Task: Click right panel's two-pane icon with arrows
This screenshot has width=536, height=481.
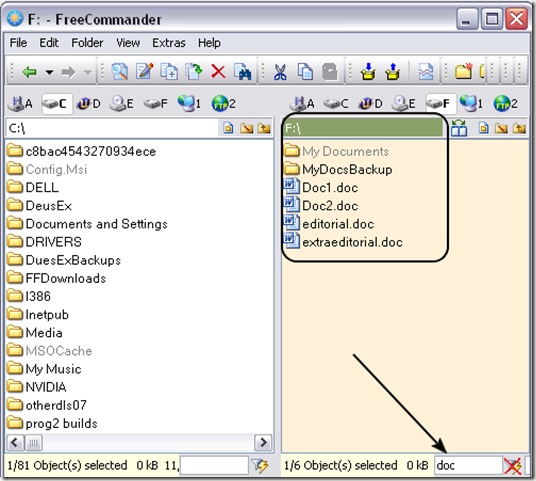Action: click(x=459, y=128)
